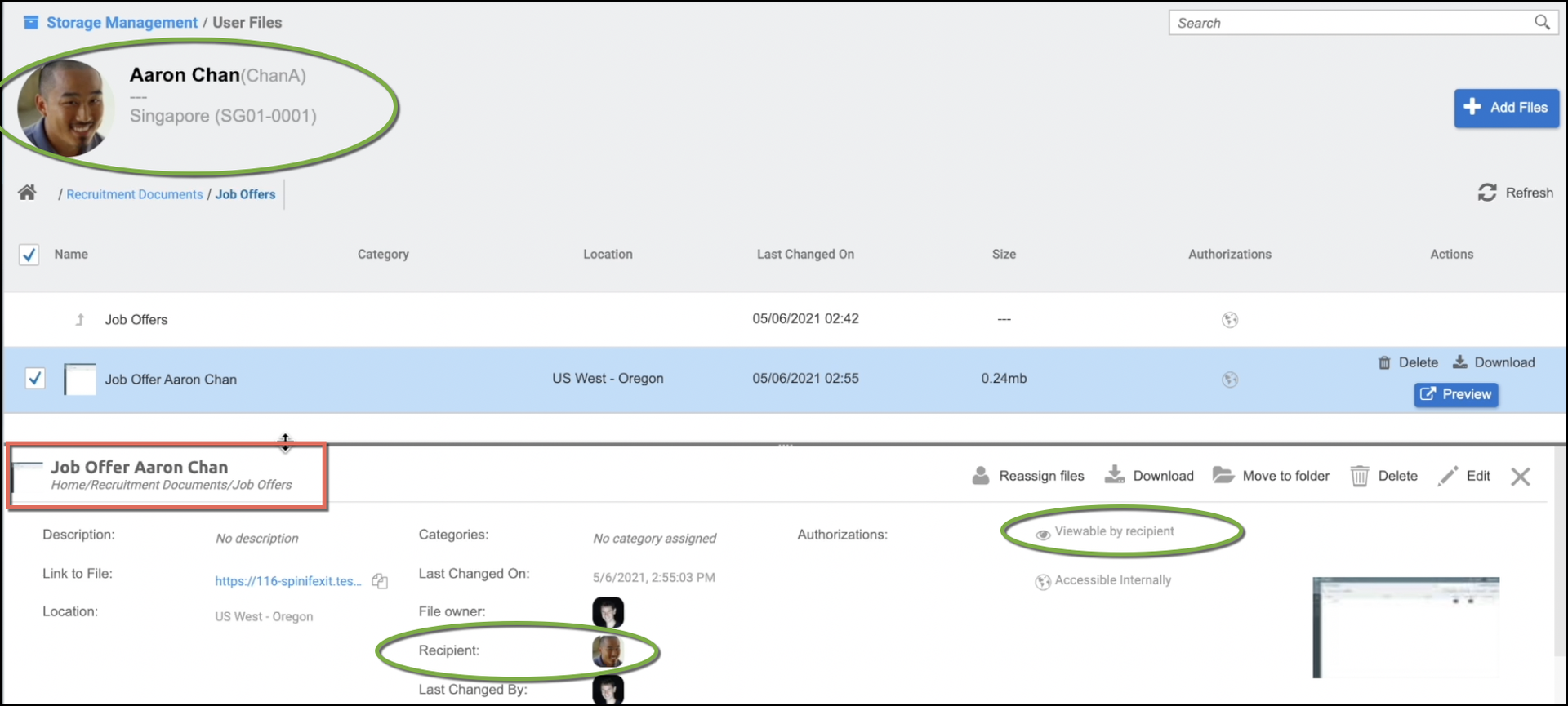Viewport: 1568px width, 706px height.
Task: Click the Refresh icon for the file list
Action: tap(1487, 193)
